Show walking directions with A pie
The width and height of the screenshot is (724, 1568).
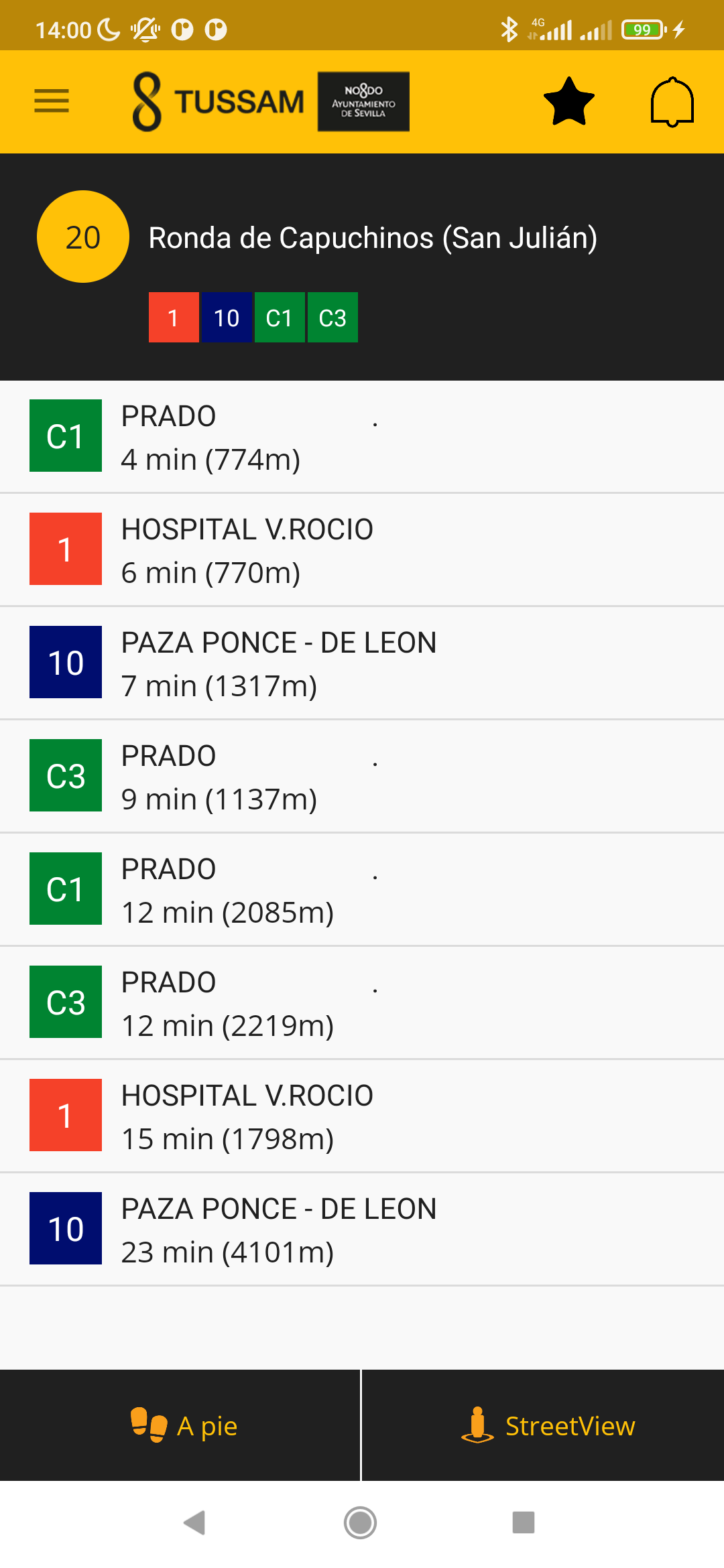180,1425
